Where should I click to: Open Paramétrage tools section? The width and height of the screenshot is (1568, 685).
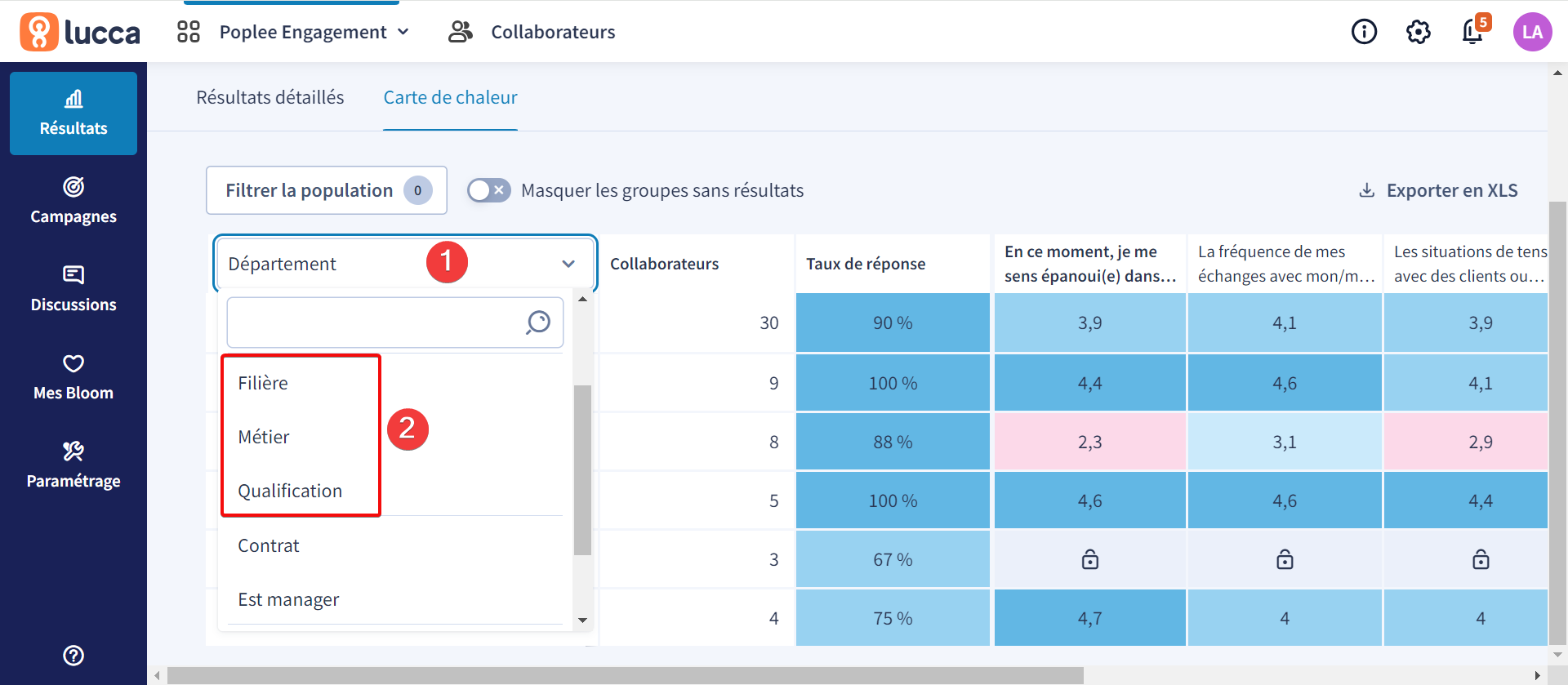73,466
